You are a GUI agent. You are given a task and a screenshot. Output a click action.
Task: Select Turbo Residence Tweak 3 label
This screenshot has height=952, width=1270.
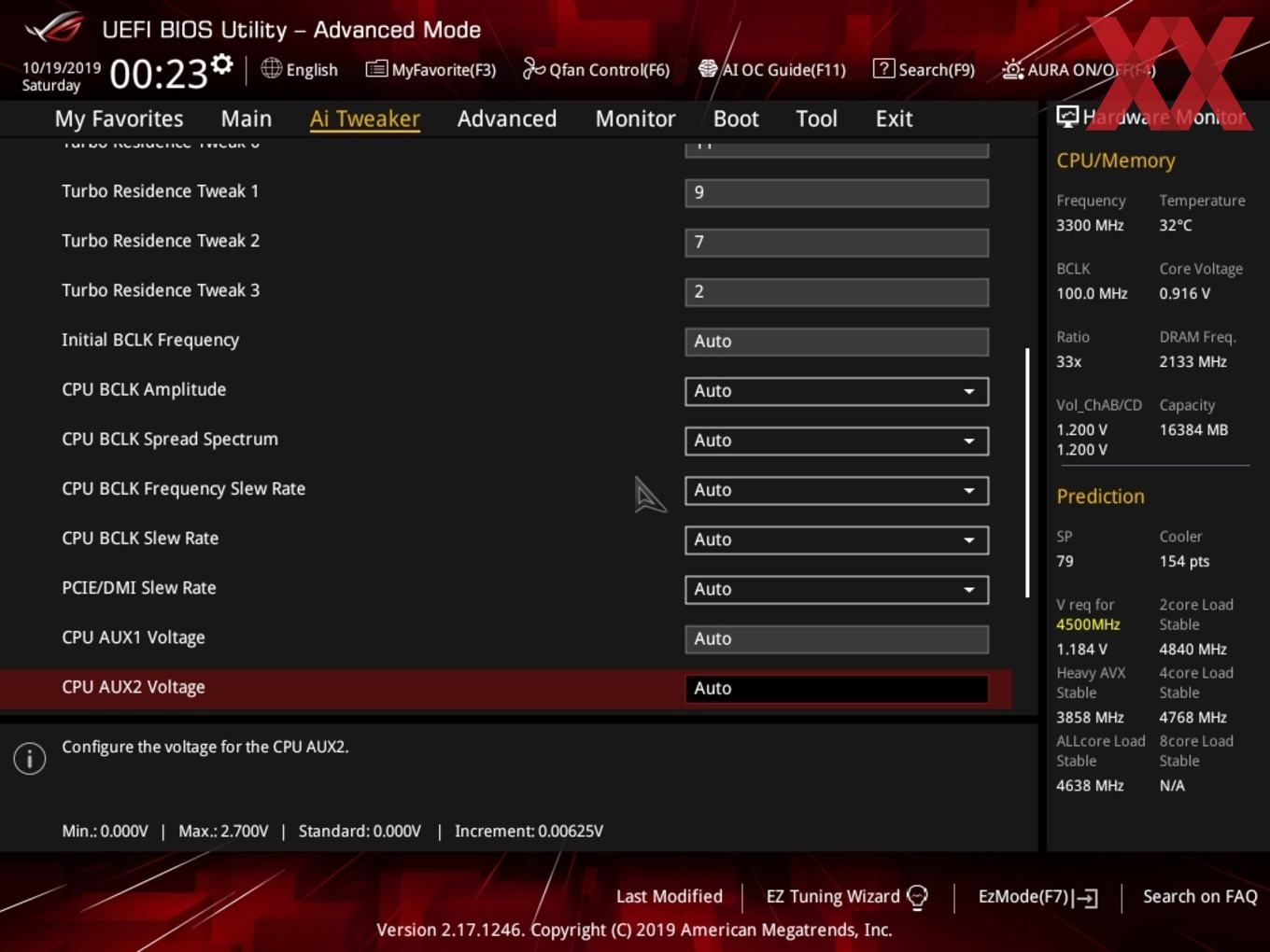point(161,290)
